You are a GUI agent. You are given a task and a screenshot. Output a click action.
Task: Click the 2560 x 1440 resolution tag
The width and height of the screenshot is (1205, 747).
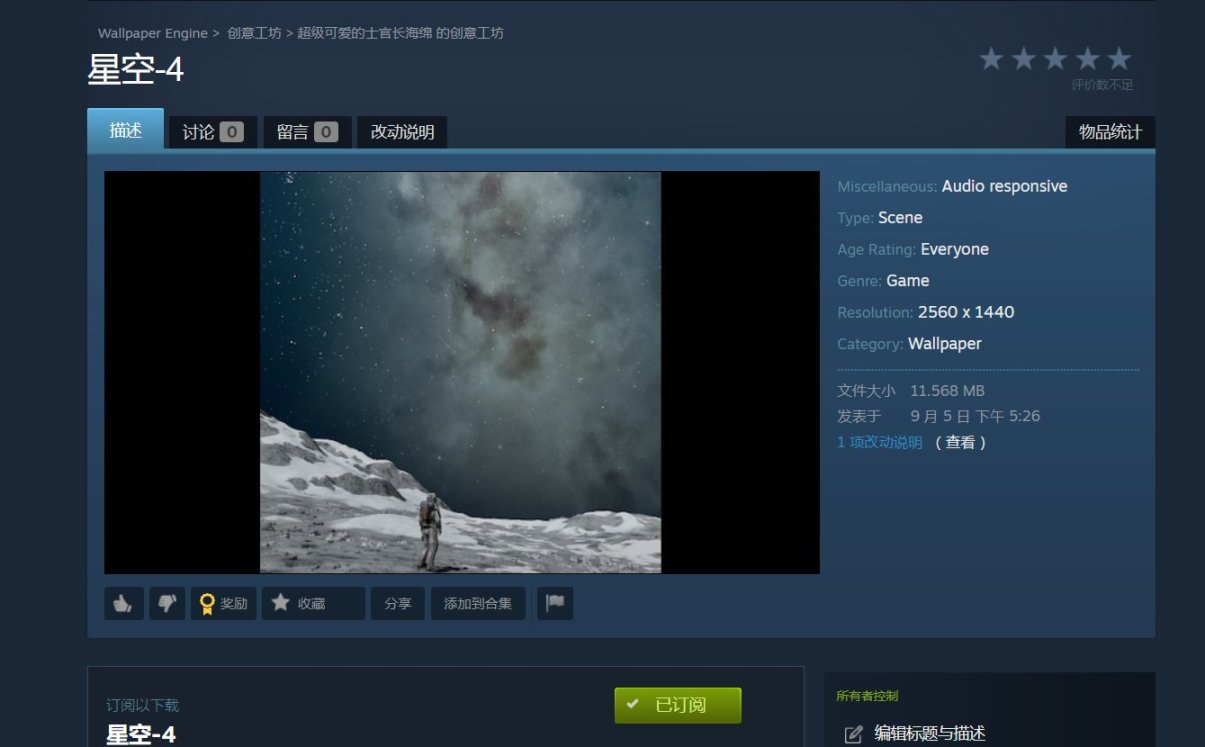[966, 312]
